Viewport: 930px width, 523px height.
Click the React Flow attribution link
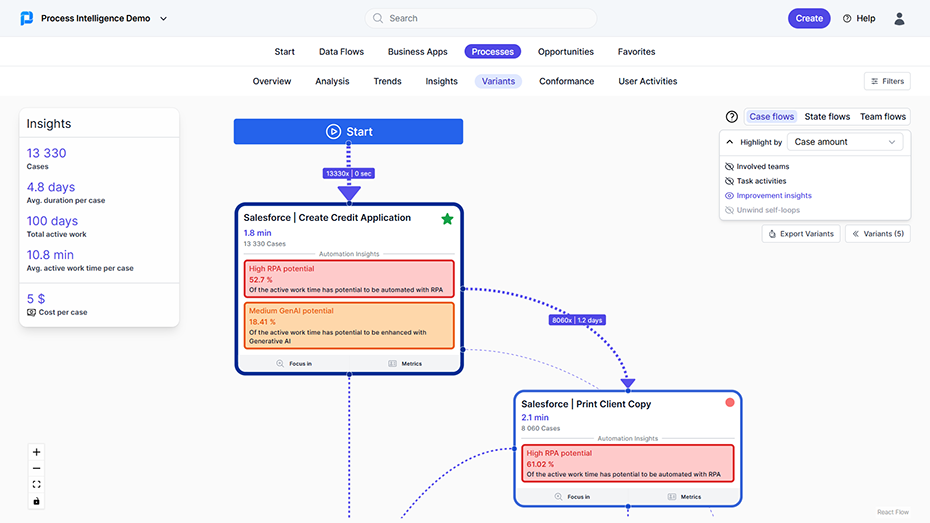pos(893,512)
